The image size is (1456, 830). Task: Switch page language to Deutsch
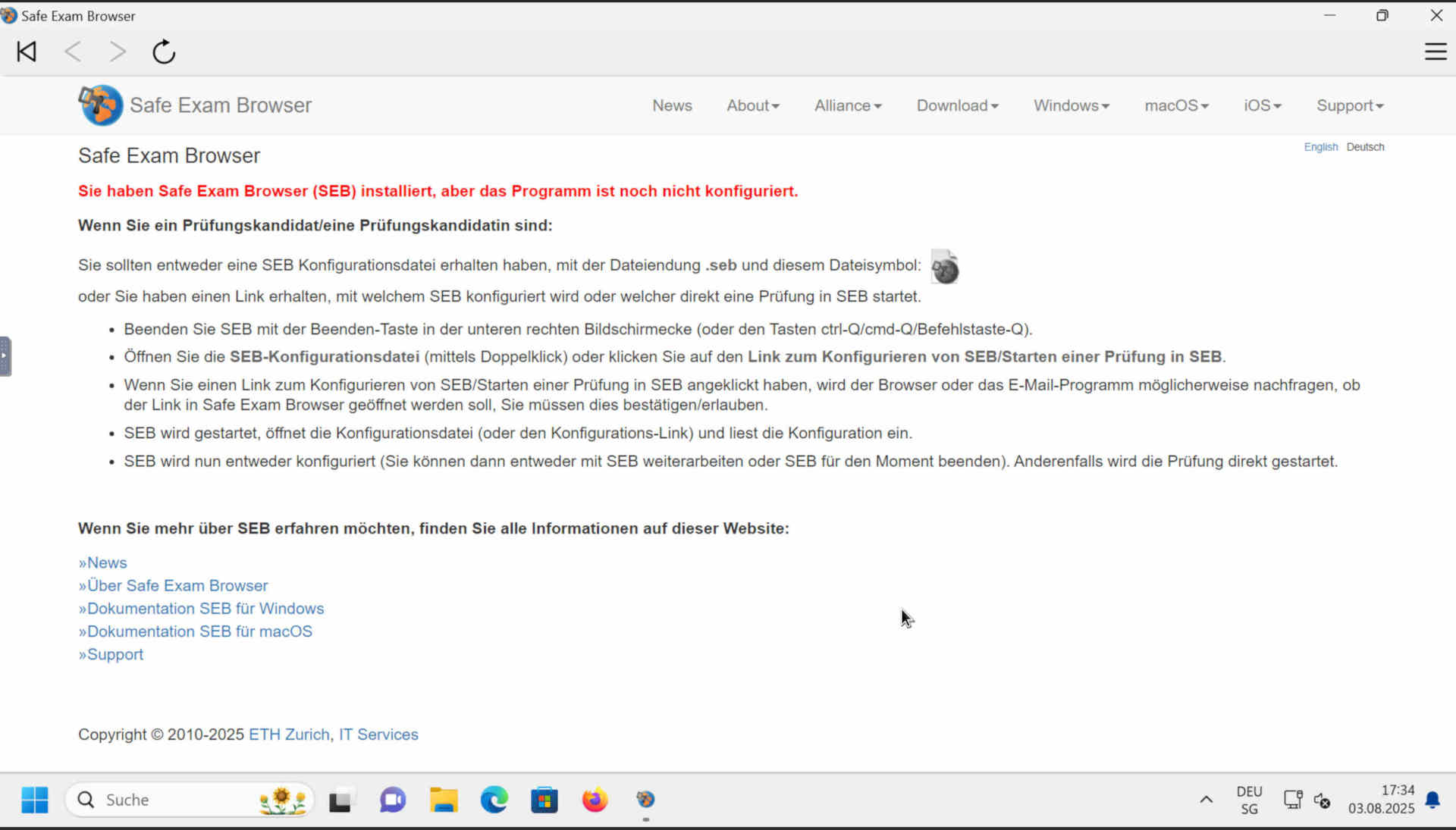pos(1365,147)
